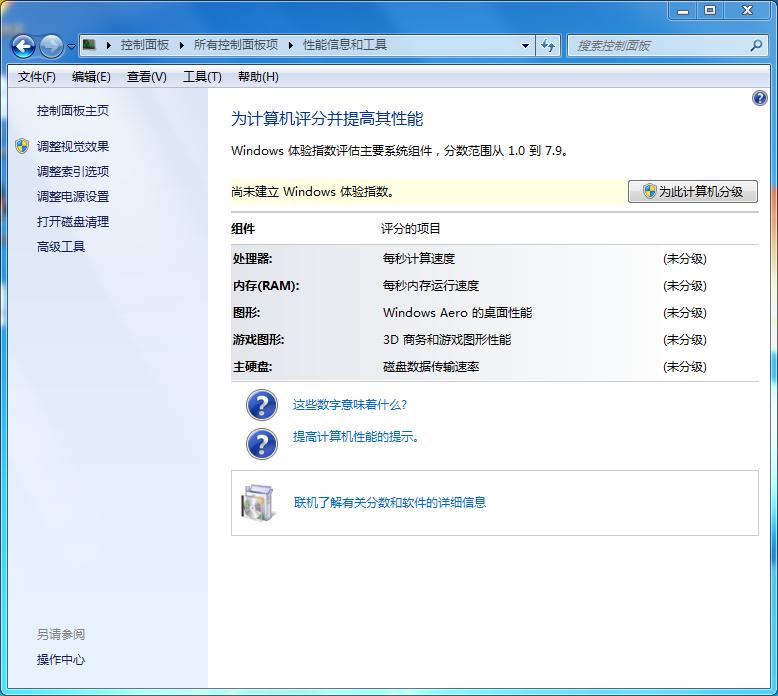Expand the arrow after 所有控制面板项 breadcrumb

pos(291,46)
